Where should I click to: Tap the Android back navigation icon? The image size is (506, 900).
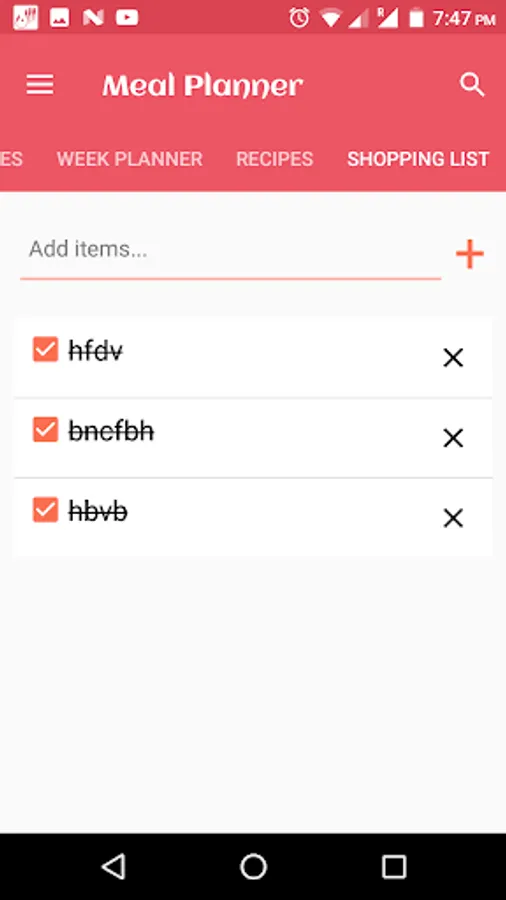(x=113, y=866)
